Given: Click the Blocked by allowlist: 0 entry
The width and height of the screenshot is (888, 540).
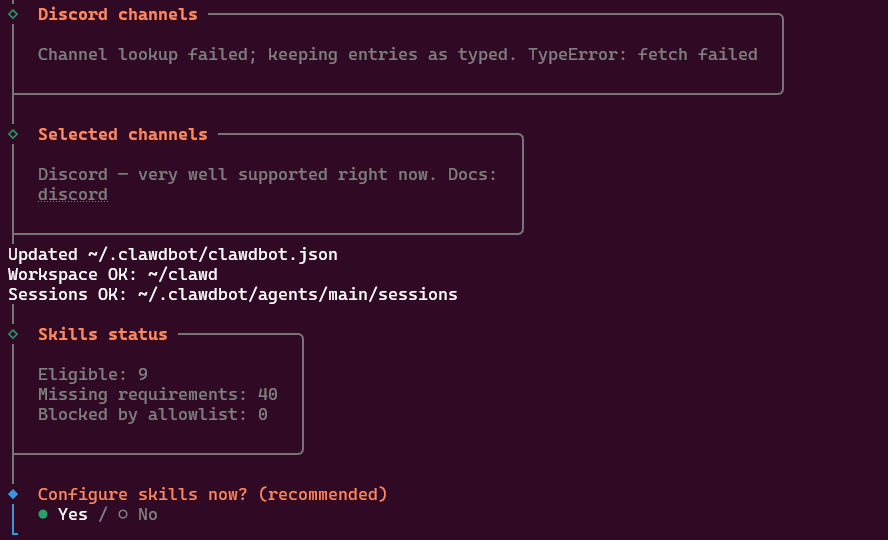Looking at the screenshot, I should click(153, 414).
